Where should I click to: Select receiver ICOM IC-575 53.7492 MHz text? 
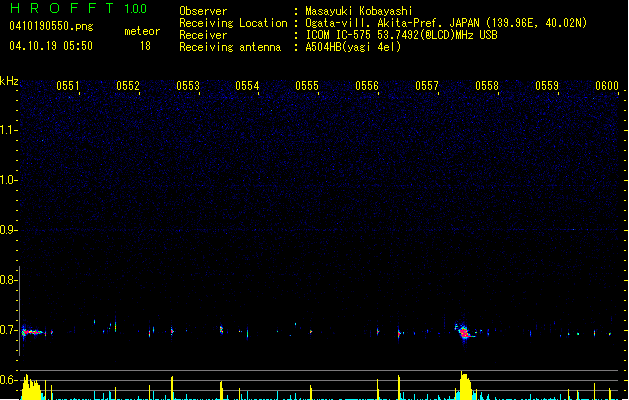[x=402, y=35]
